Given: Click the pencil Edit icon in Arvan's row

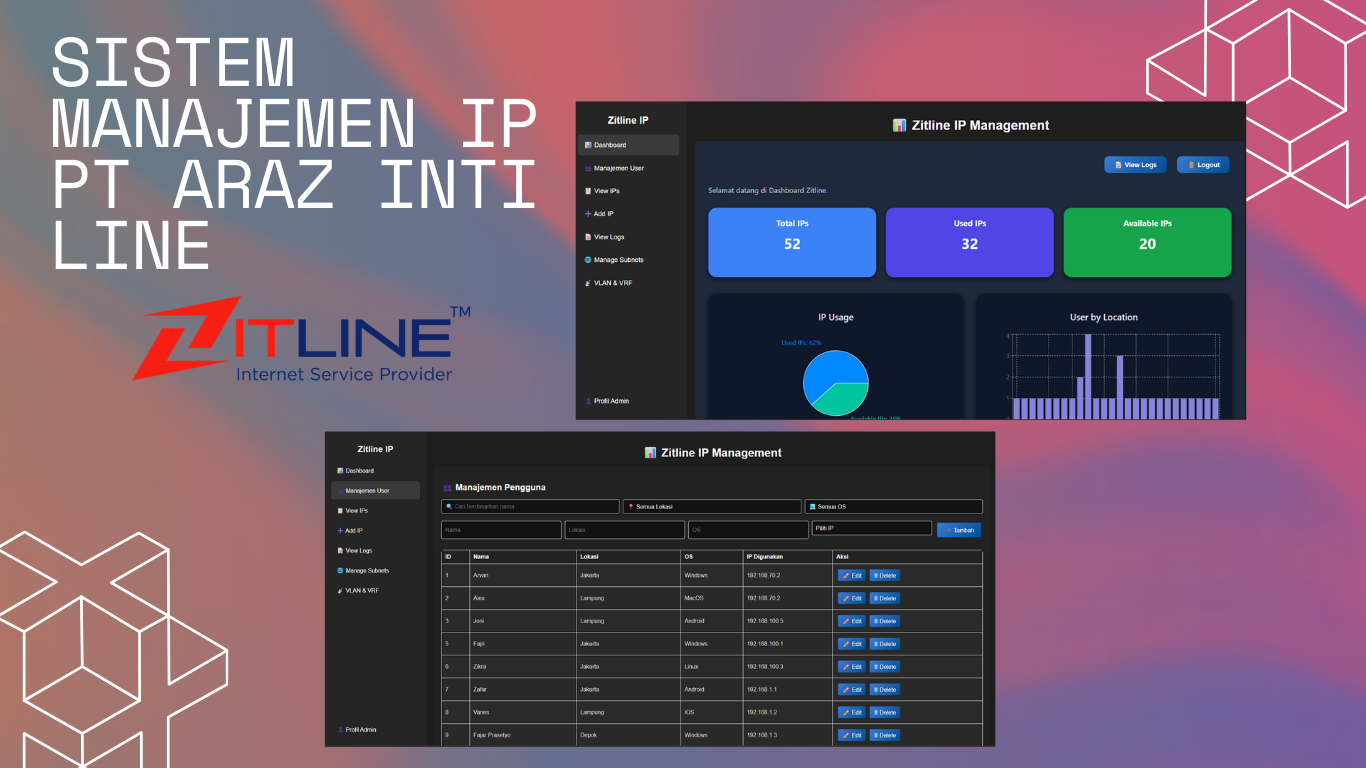Looking at the screenshot, I should tap(846, 576).
